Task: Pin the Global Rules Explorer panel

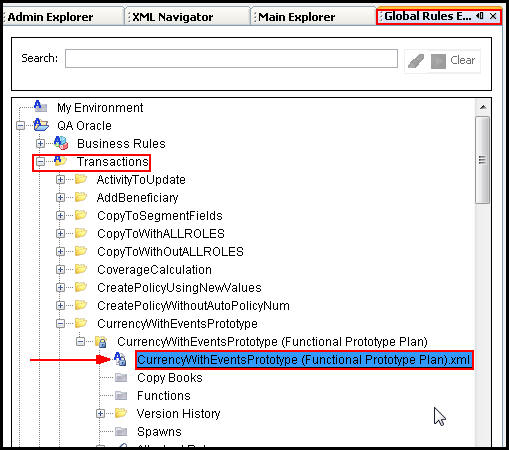Action: (x=480, y=16)
